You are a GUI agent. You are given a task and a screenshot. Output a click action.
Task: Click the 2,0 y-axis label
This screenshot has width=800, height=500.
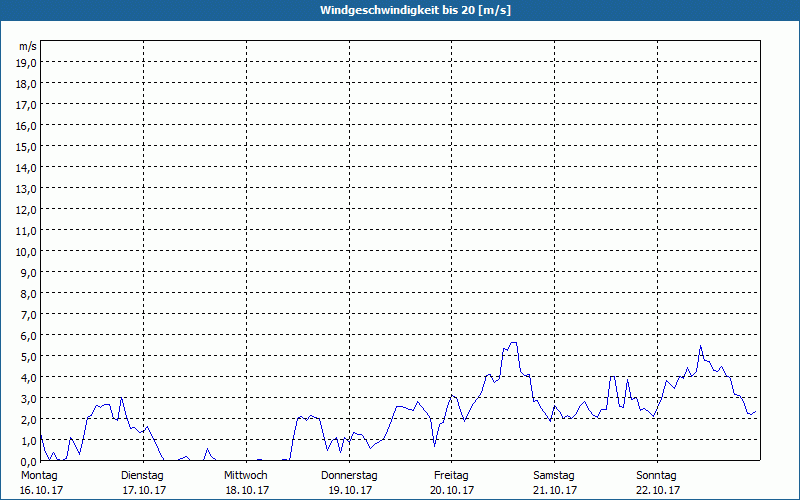point(29,419)
